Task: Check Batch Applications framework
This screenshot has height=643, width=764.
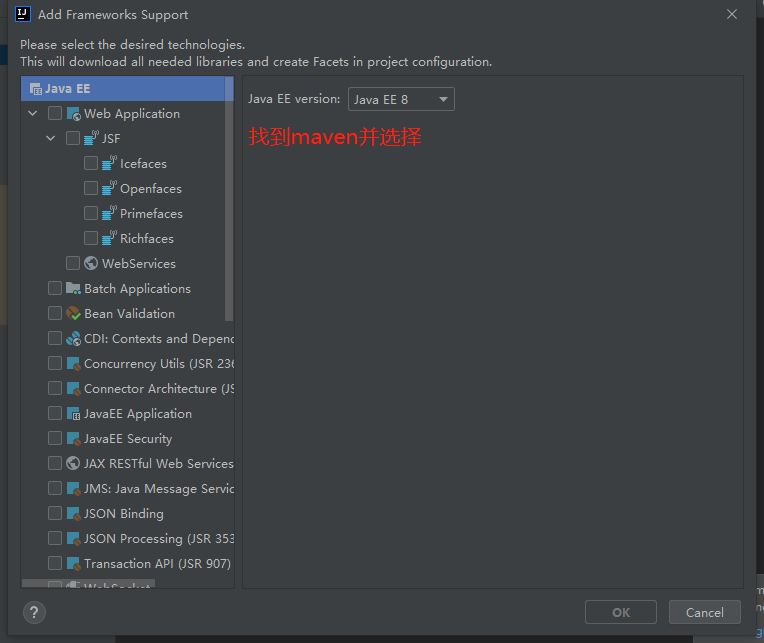Action: click(55, 288)
